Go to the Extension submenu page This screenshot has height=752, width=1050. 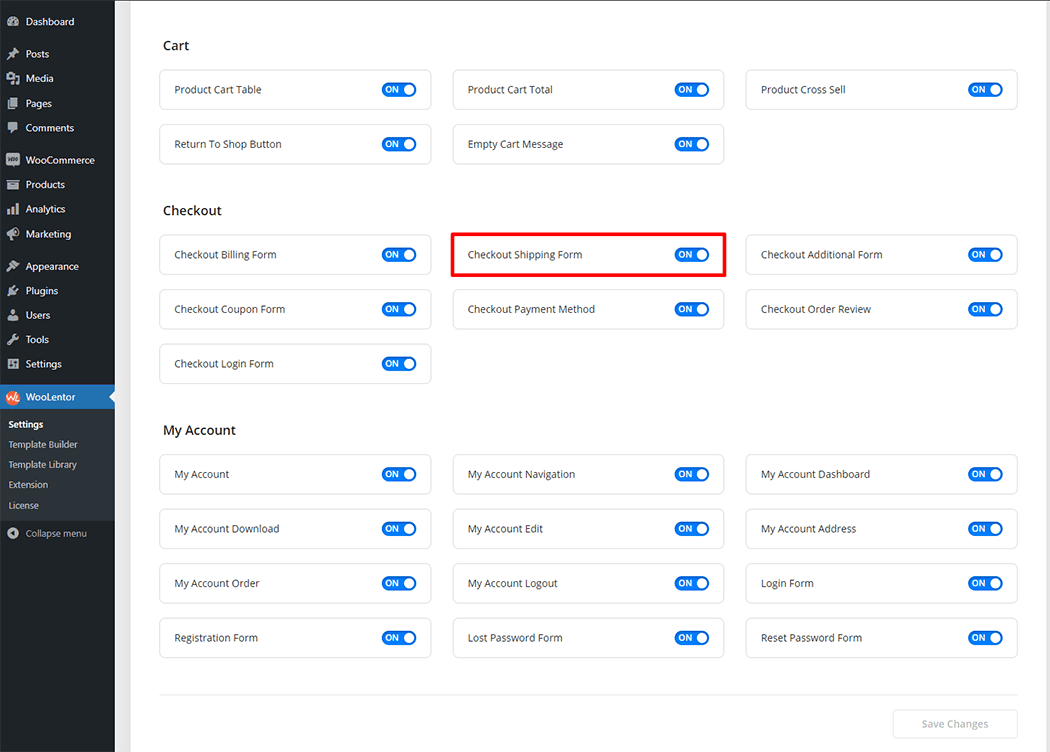(x=28, y=485)
